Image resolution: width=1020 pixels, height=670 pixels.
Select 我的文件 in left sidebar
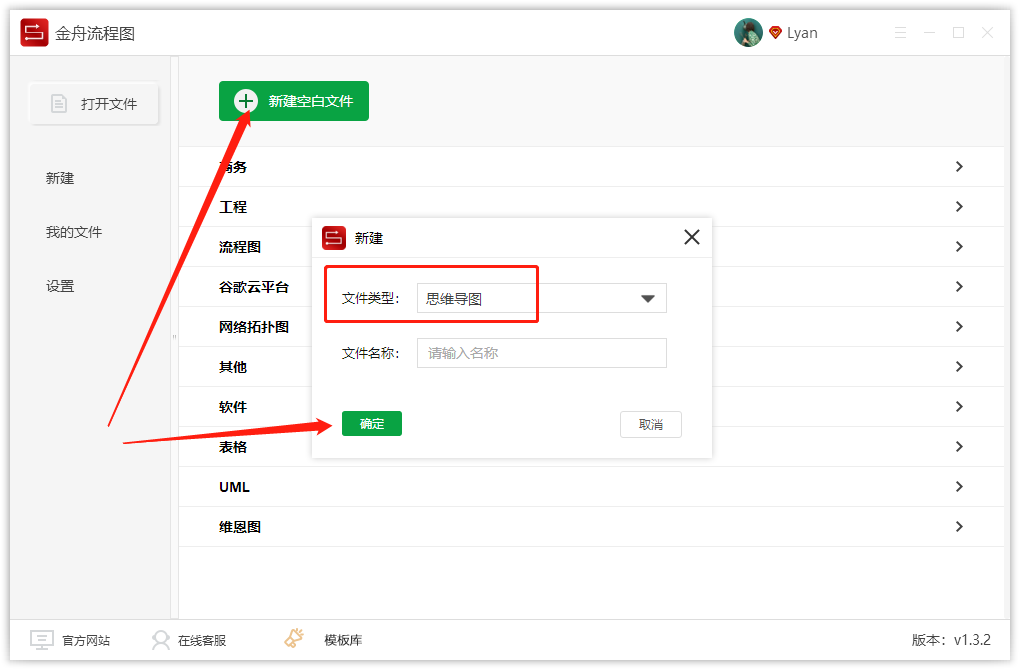point(74,232)
